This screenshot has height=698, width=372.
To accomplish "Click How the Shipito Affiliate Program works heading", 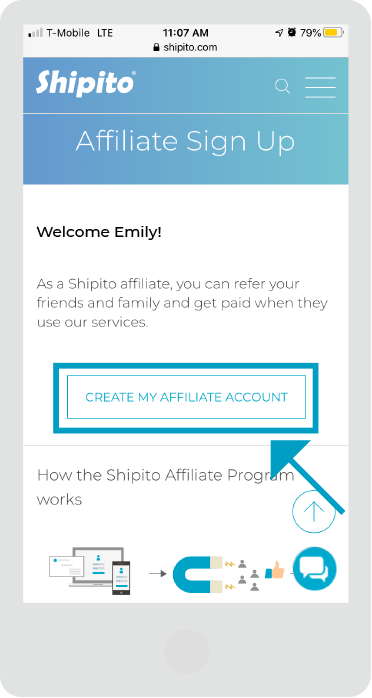I will point(166,487).
